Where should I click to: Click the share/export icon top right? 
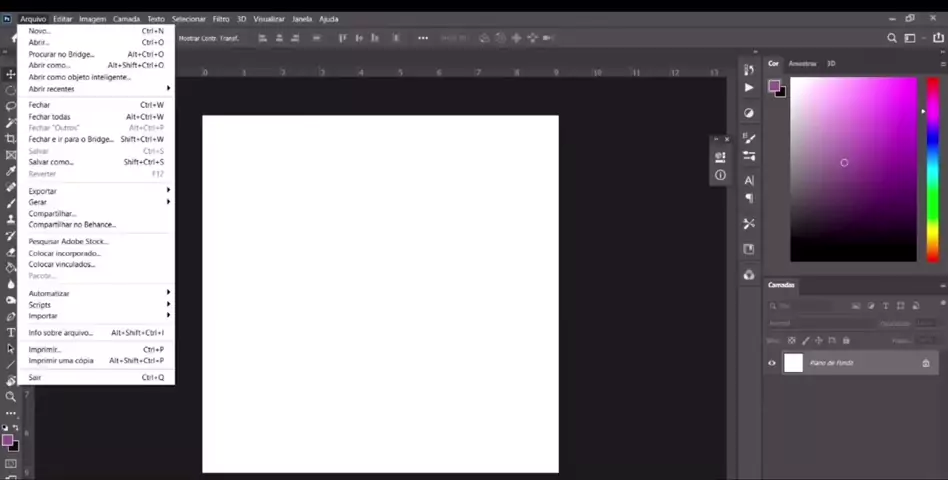tap(938, 37)
